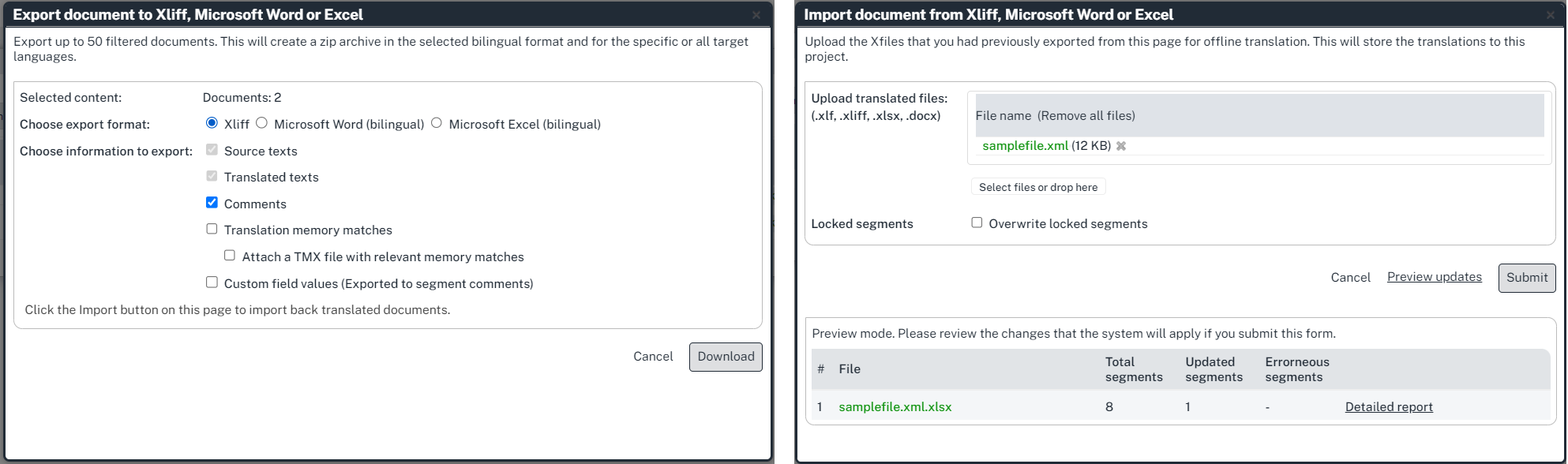Close the Import document dialog
Image resolution: width=1568 pixels, height=464 pixels.
[1550, 15]
